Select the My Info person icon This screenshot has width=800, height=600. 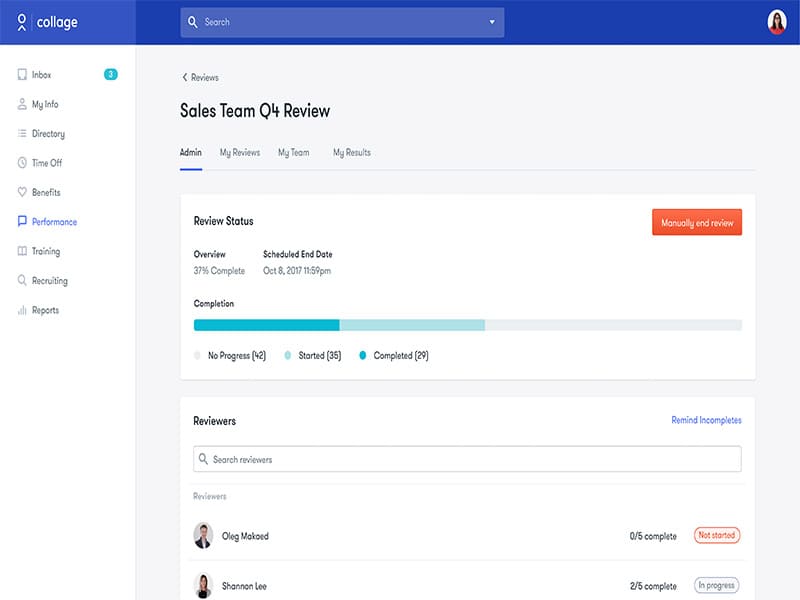tap(22, 104)
